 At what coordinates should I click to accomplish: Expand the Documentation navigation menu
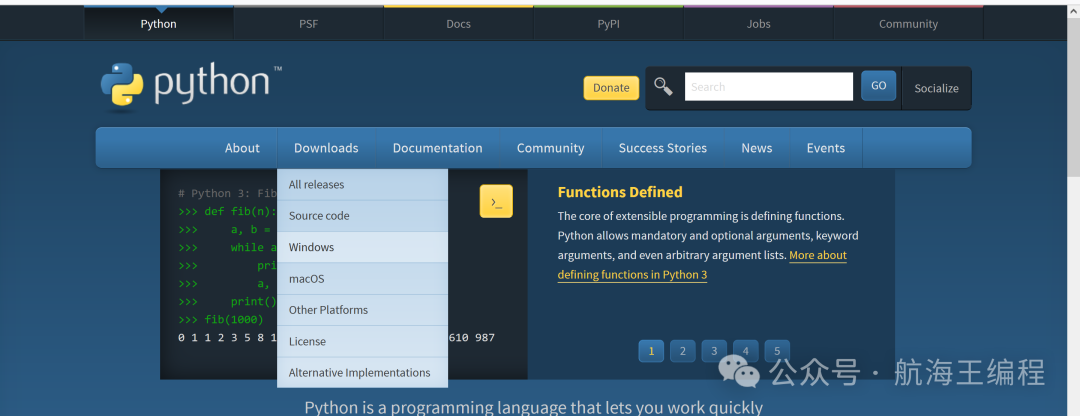click(437, 148)
